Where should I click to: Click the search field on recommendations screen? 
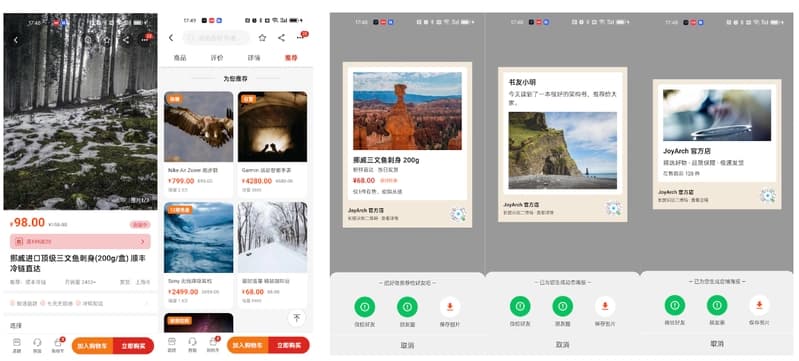point(216,38)
